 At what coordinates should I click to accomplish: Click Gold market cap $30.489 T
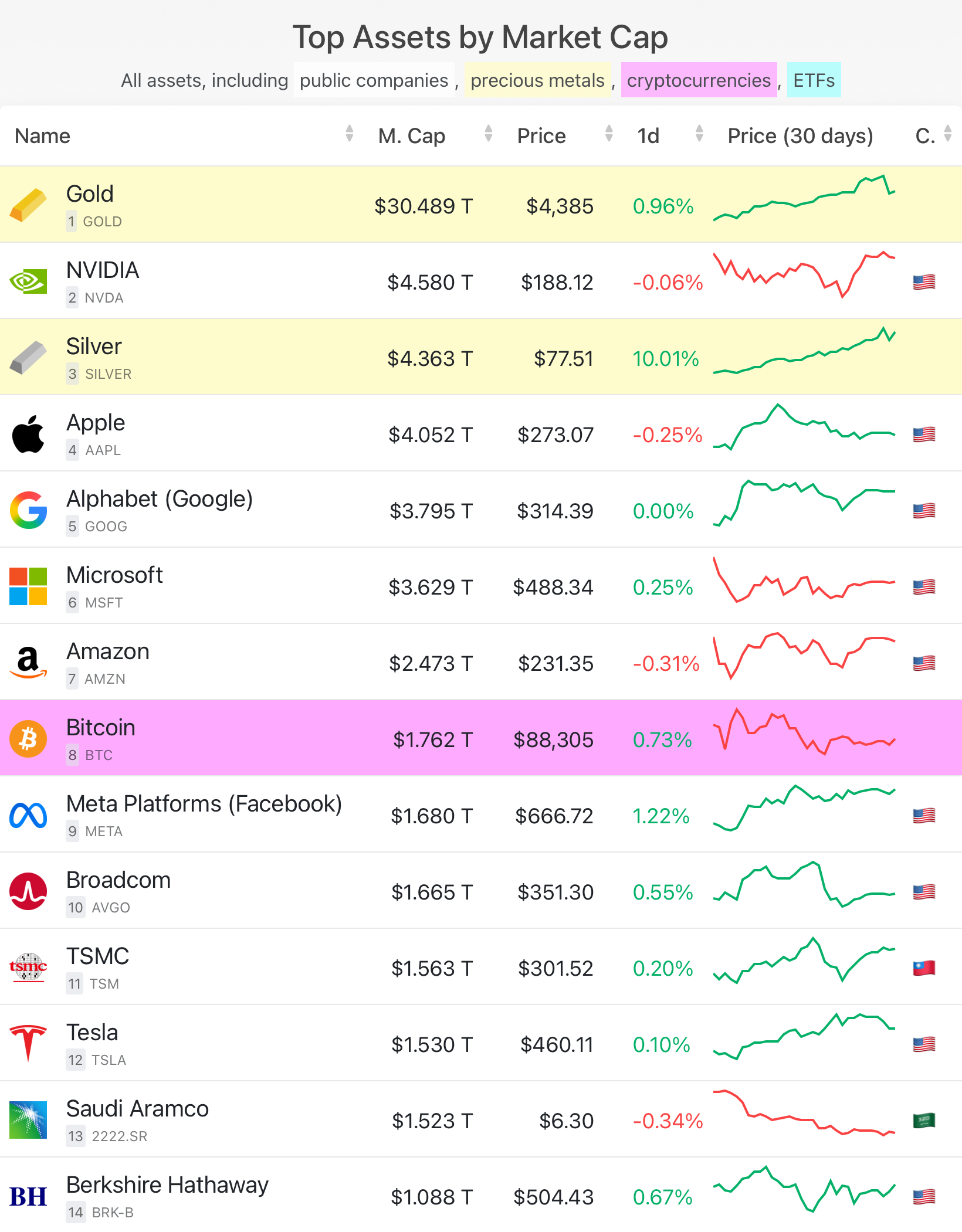pyautogui.click(x=424, y=206)
